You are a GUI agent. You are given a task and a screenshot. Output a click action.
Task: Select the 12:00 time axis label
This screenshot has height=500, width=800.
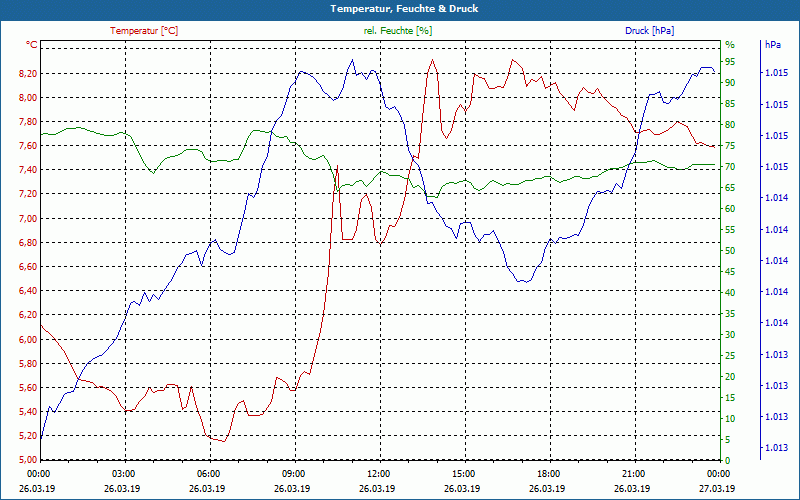(x=378, y=474)
